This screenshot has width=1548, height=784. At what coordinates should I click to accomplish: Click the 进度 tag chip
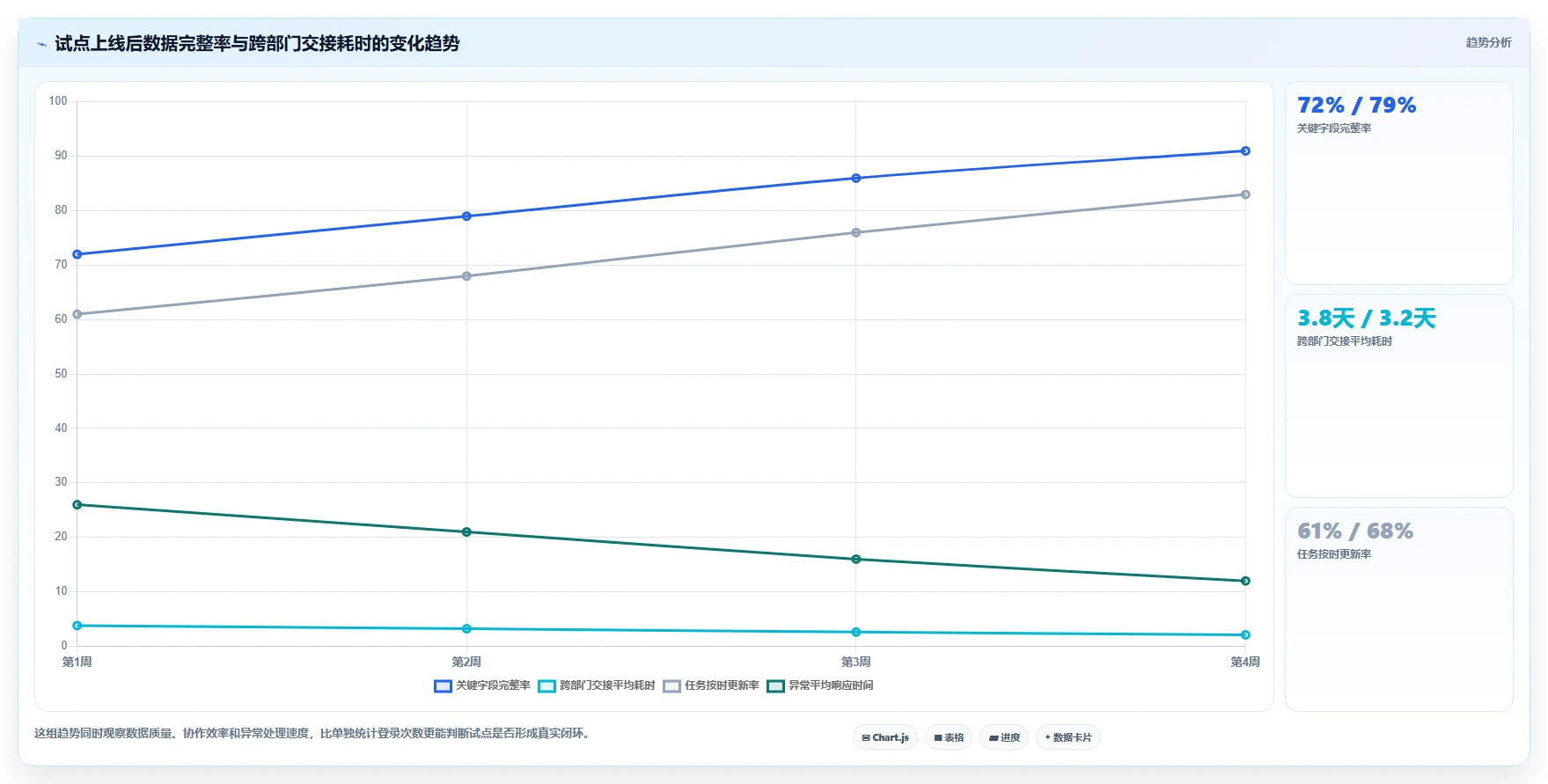1004,737
